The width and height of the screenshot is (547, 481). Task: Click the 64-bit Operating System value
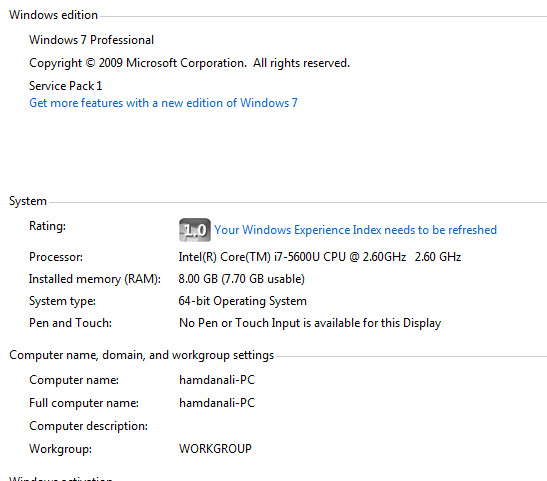tap(243, 301)
